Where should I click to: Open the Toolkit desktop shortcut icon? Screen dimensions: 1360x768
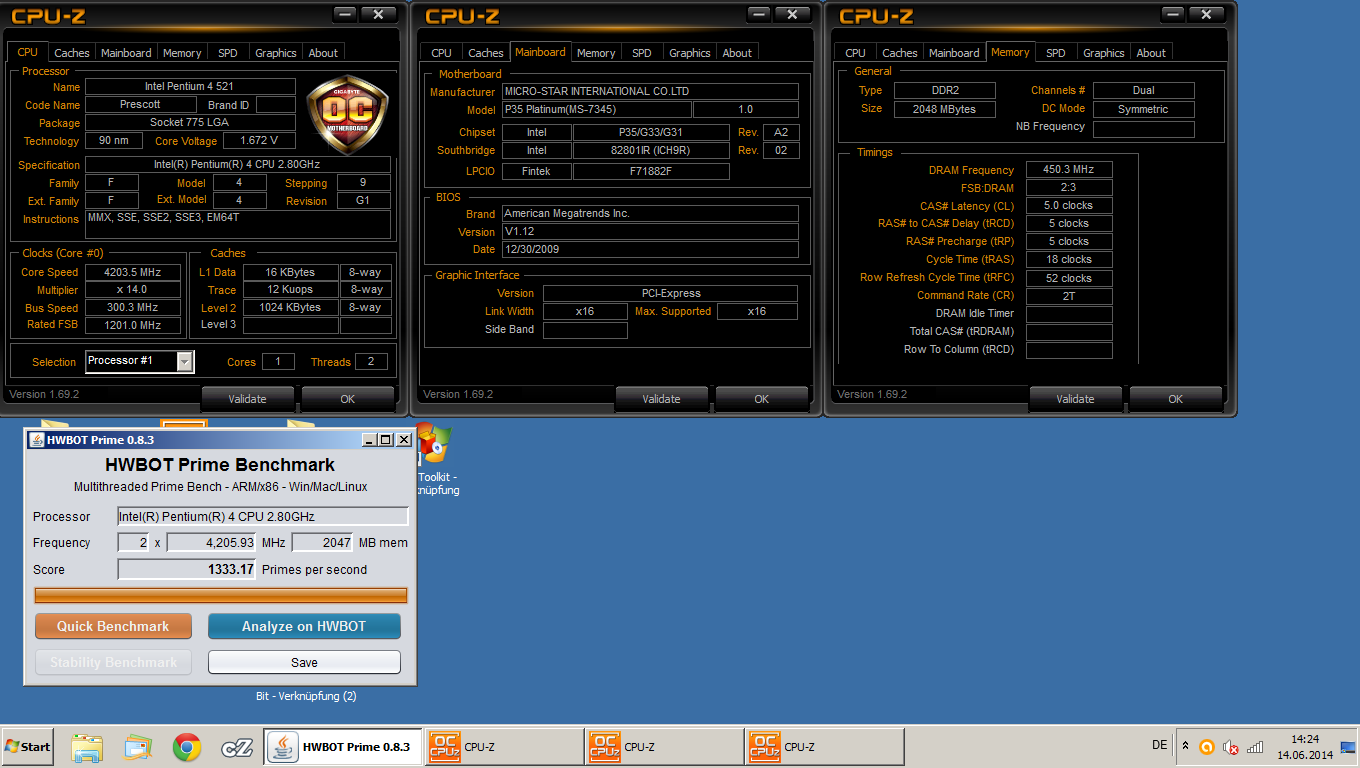[x=433, y=446]
